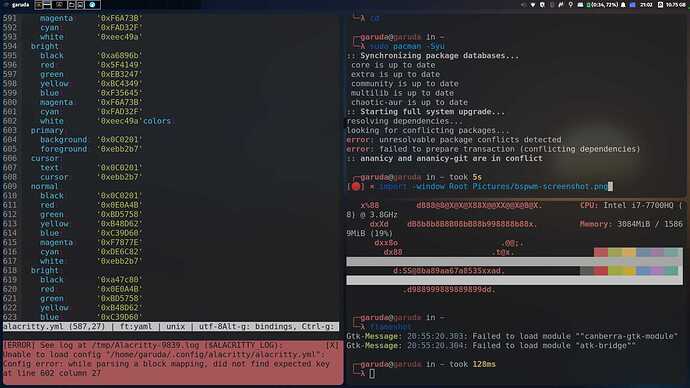
Task: Click the red error status dot in prompt
Action: click(x=356, y=187)
